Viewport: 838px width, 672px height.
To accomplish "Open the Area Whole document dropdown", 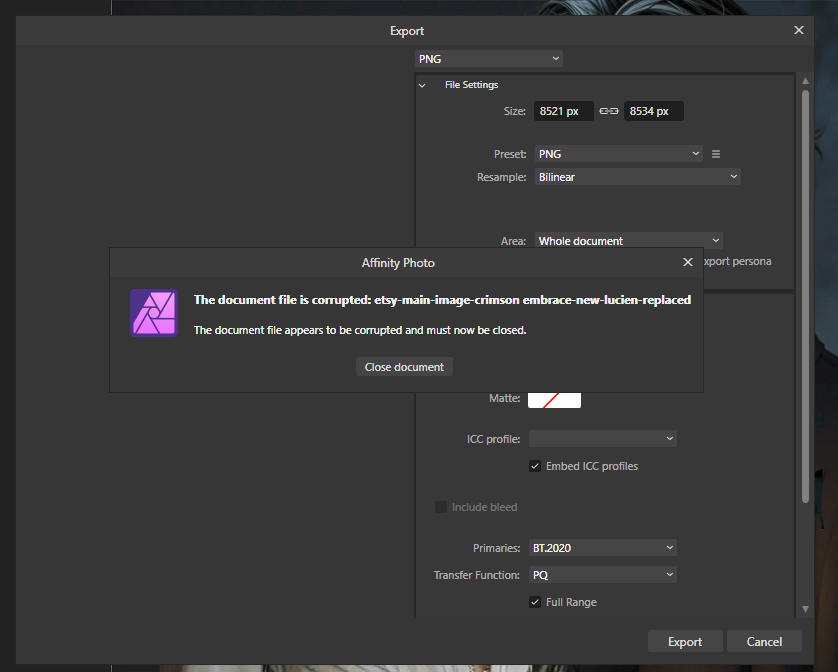I will (628, 241).
